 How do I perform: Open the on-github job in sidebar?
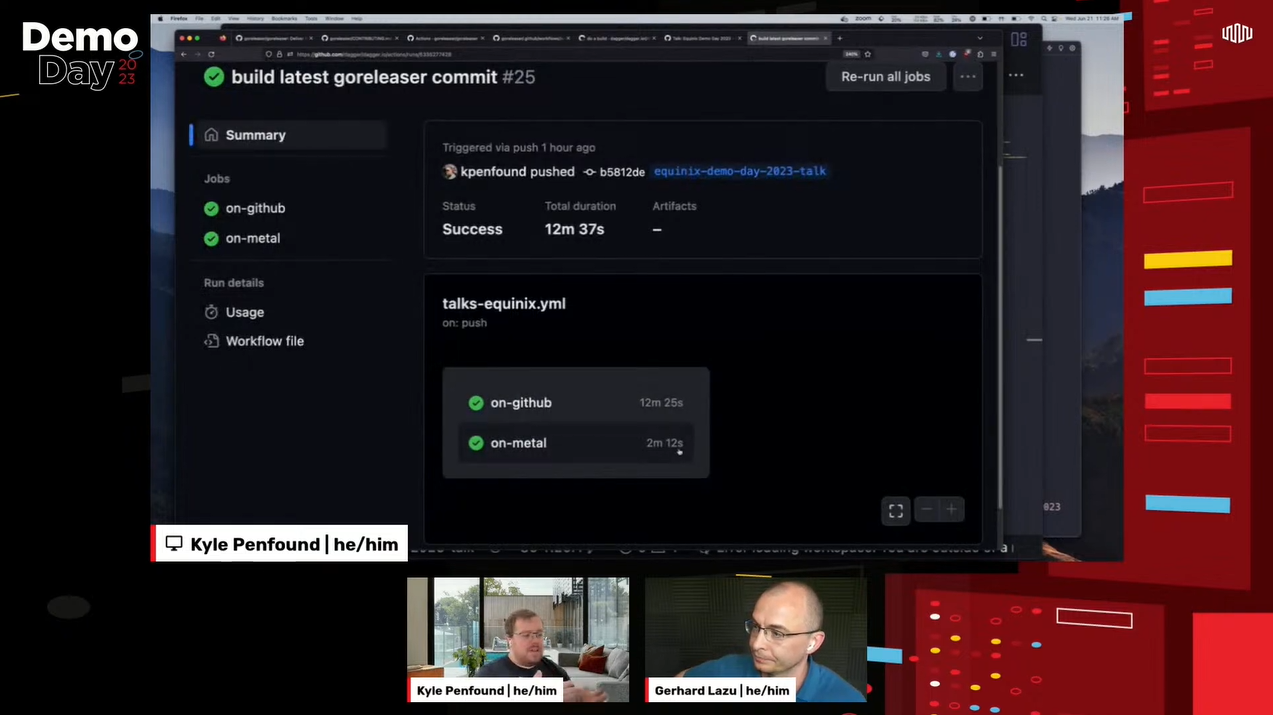coord(255,208)
